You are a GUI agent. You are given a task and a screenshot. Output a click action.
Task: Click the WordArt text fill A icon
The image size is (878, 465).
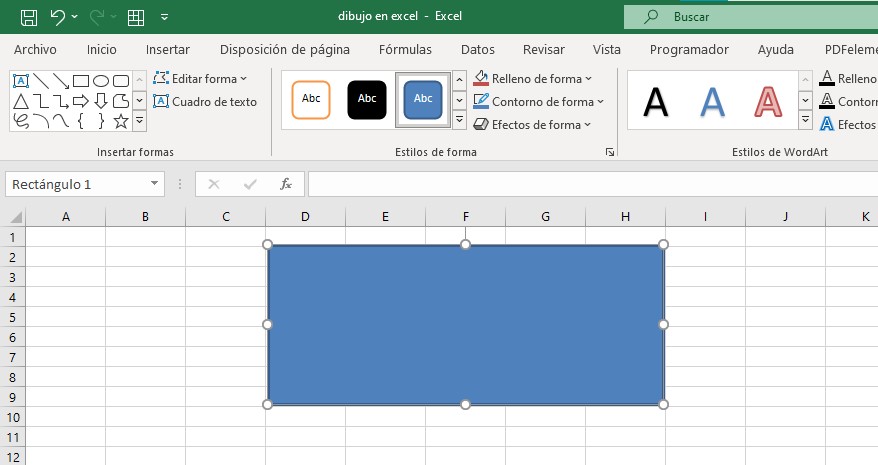coord(827,78)
